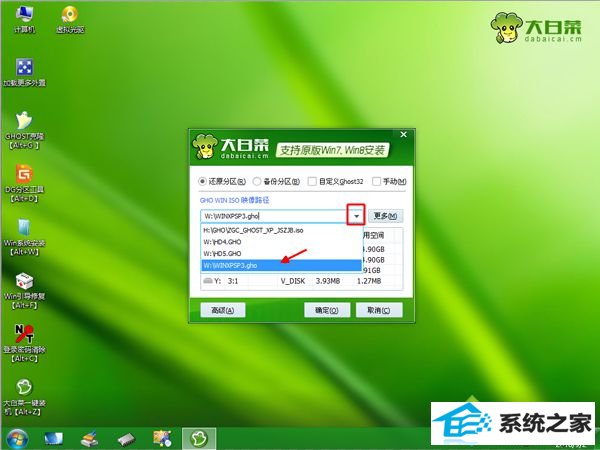Click the W:\WINXPSP3.gho path input field

point(274,216)
